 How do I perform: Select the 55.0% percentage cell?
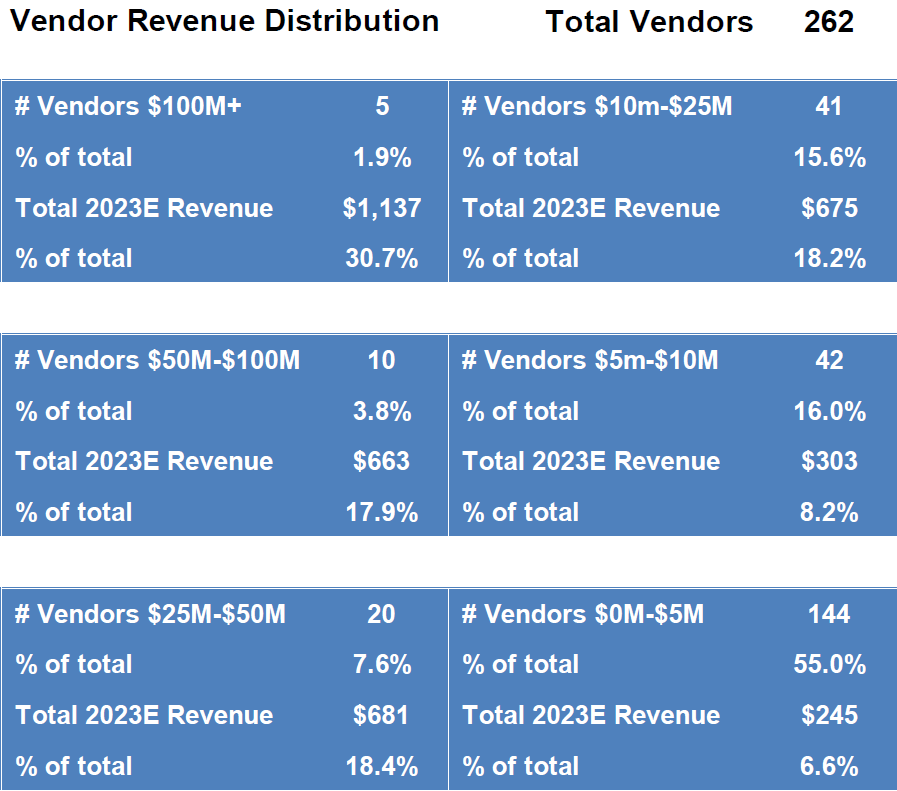tap(829, 664)
